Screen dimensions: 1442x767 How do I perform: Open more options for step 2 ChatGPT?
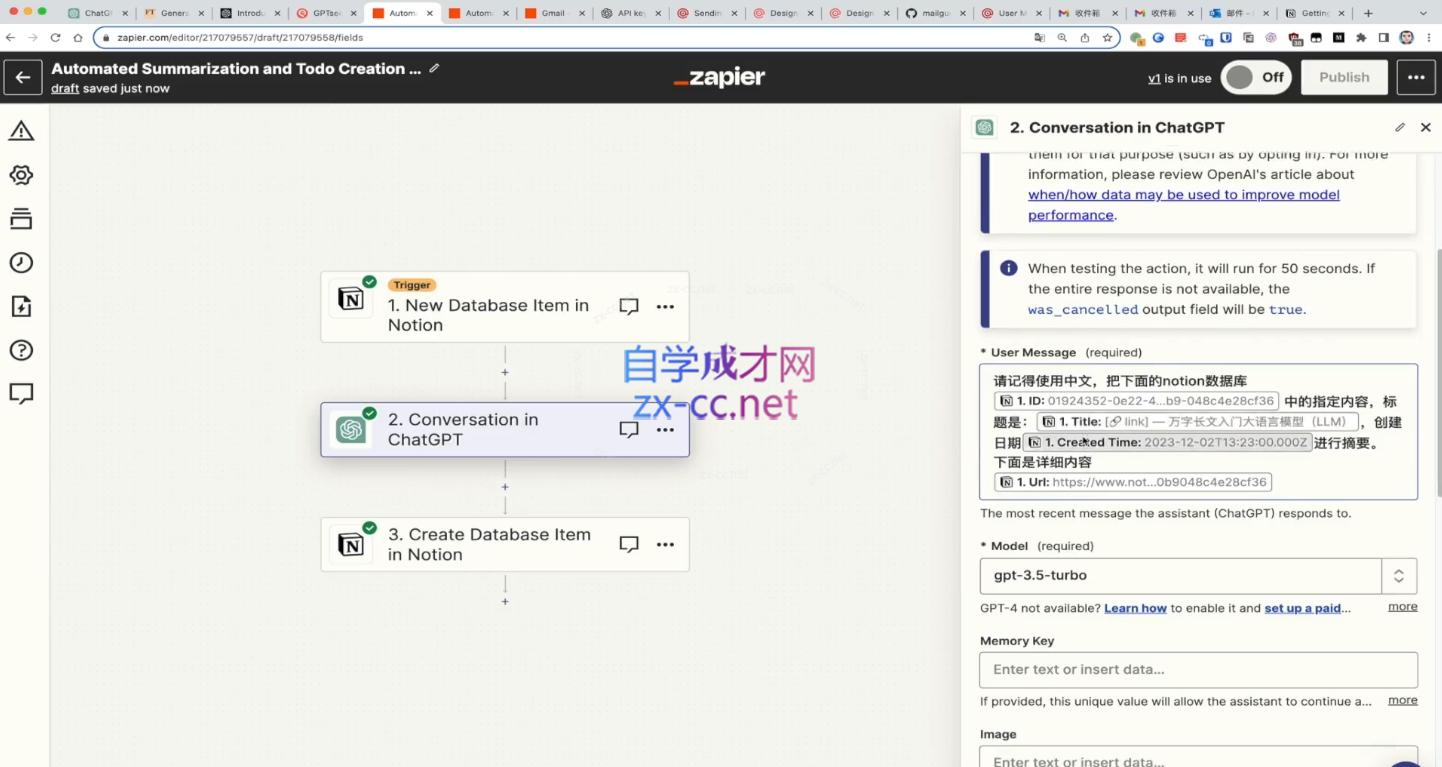pos(665,430)
